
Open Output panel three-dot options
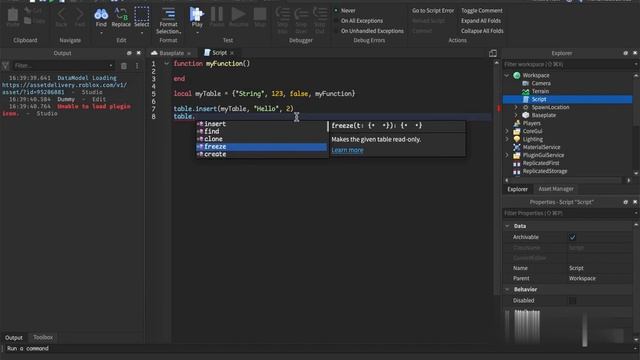tap(137, 66)
